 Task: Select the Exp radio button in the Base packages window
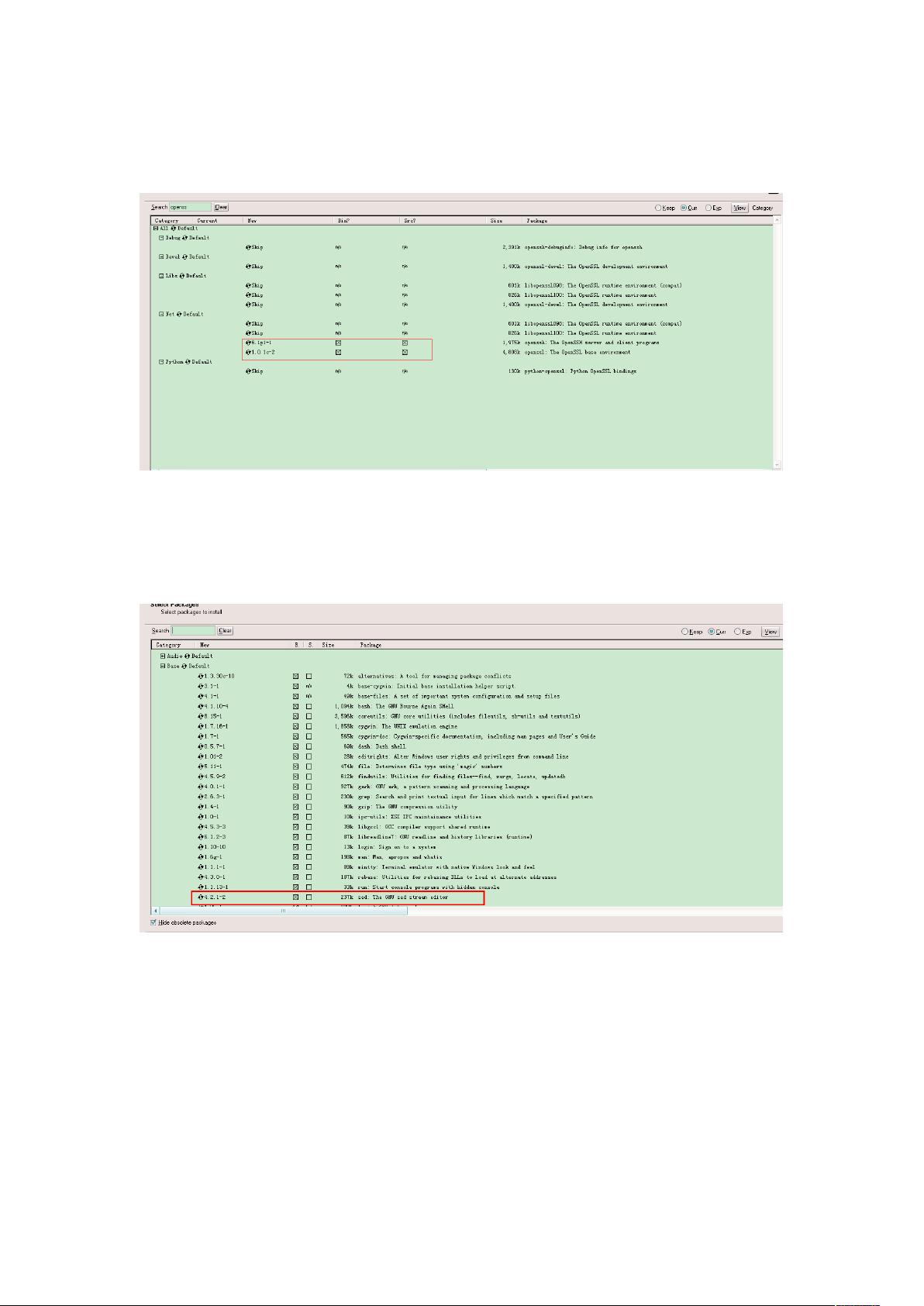tap(738, 632)
